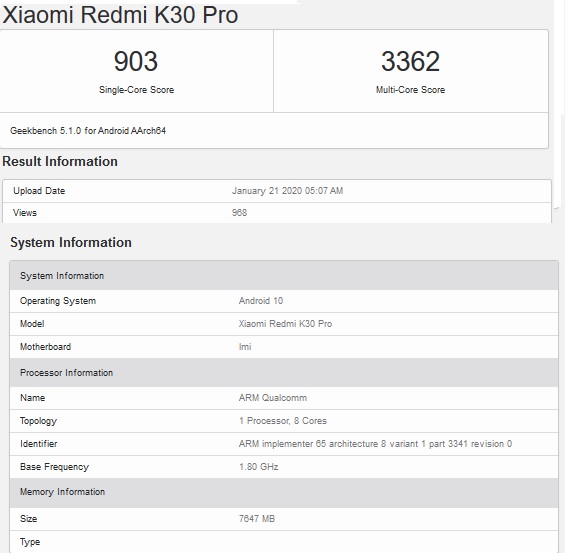565x553 pixels.
Task: Click the 'Operating System' label
Action: [58, 301]
